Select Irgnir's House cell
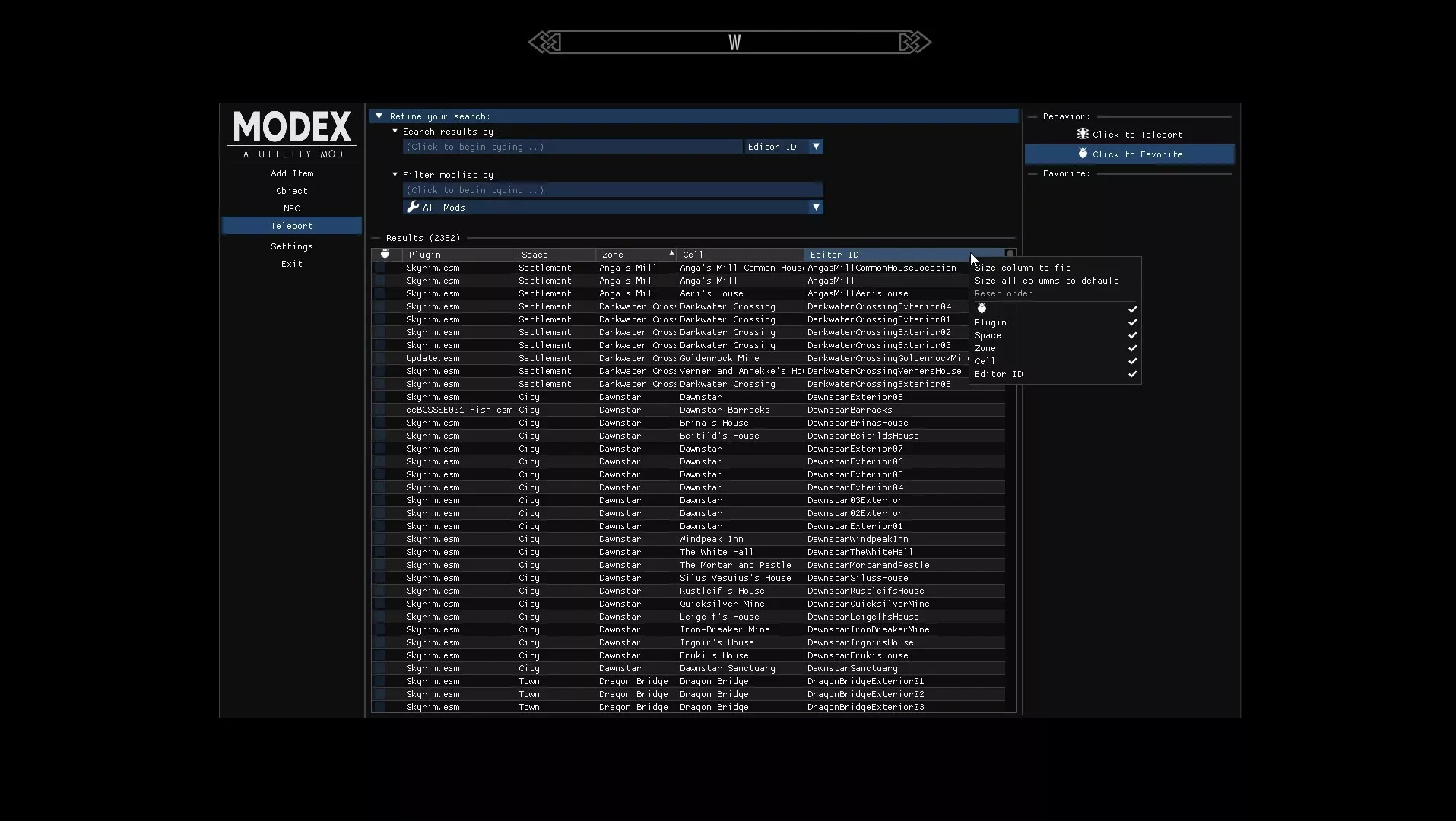 [x=716, y=642]
